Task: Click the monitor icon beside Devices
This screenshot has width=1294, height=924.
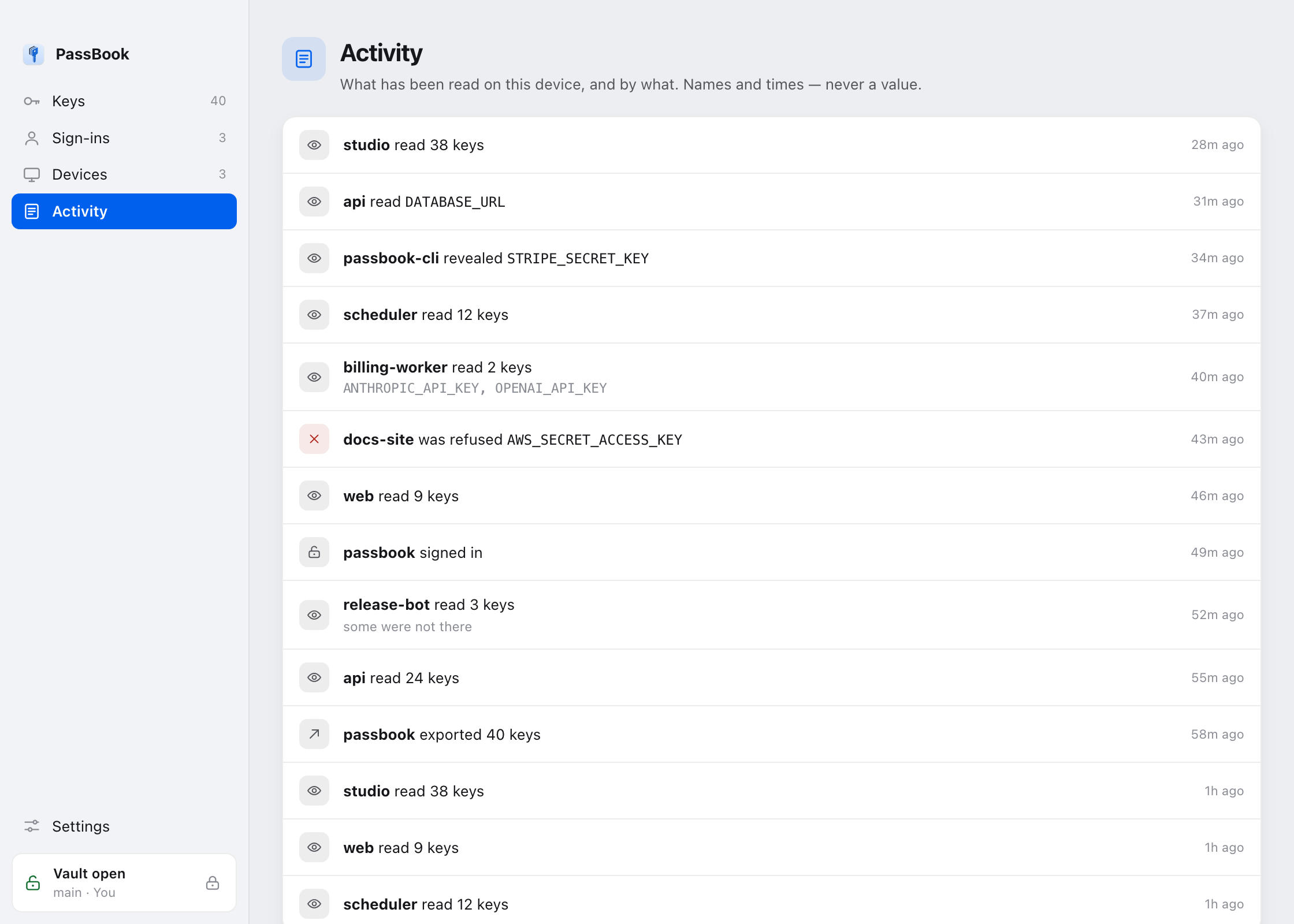Action: click(x=32, y=174)
